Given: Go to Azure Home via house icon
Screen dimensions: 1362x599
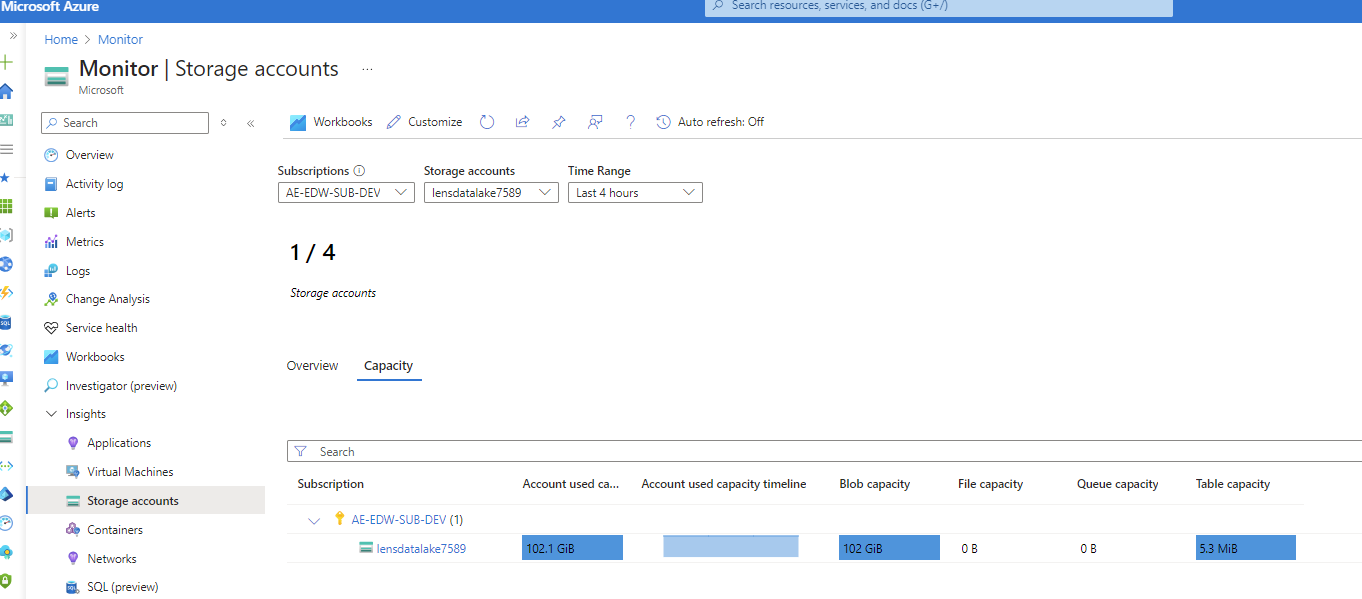Looking at the screenshot, I should [x=6, y=91].
